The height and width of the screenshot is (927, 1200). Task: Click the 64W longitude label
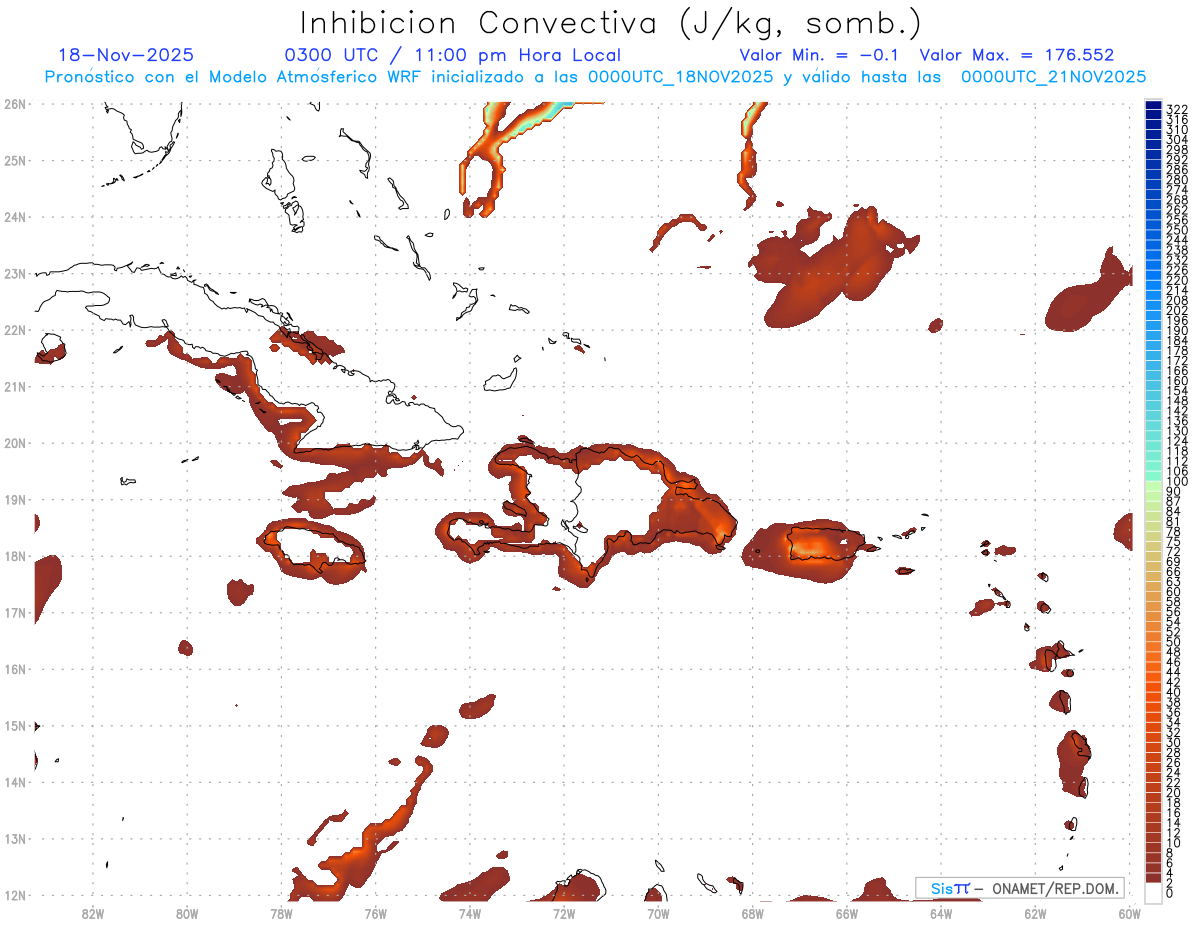coord(941,913)
